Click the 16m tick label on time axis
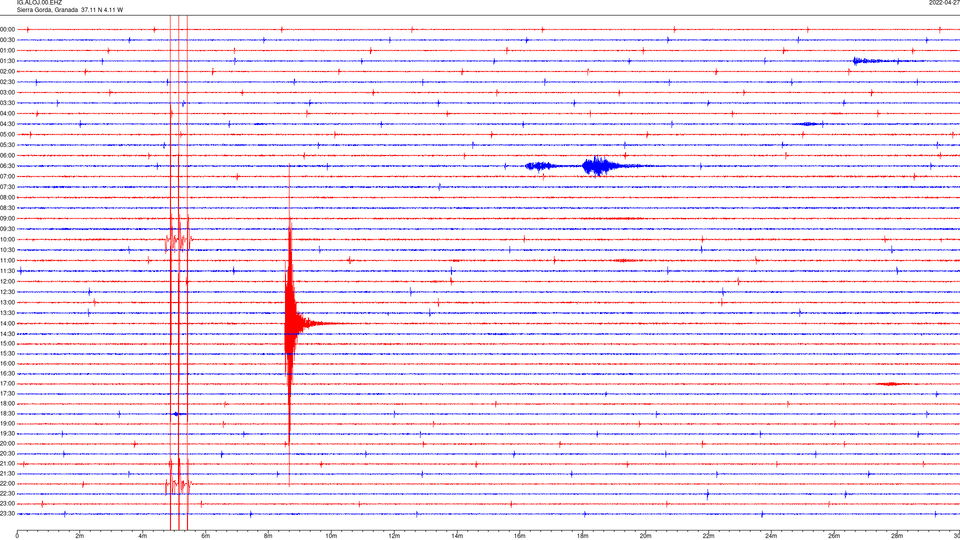 tap(520, 536)
